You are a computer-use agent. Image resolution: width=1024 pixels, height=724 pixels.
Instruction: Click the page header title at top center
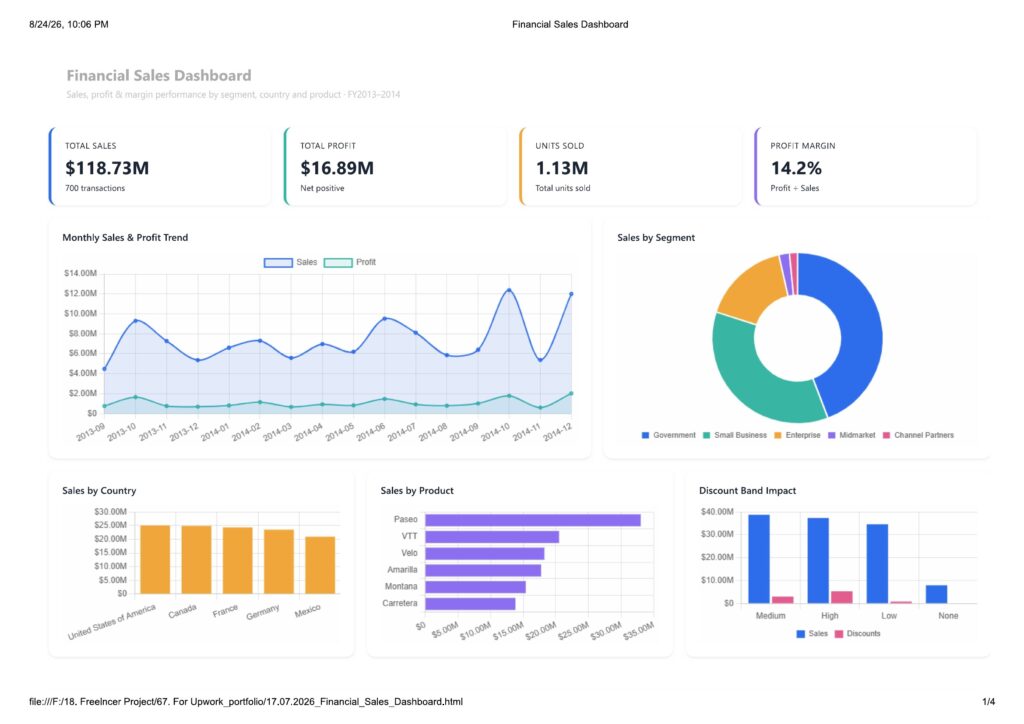coord(569,24)
